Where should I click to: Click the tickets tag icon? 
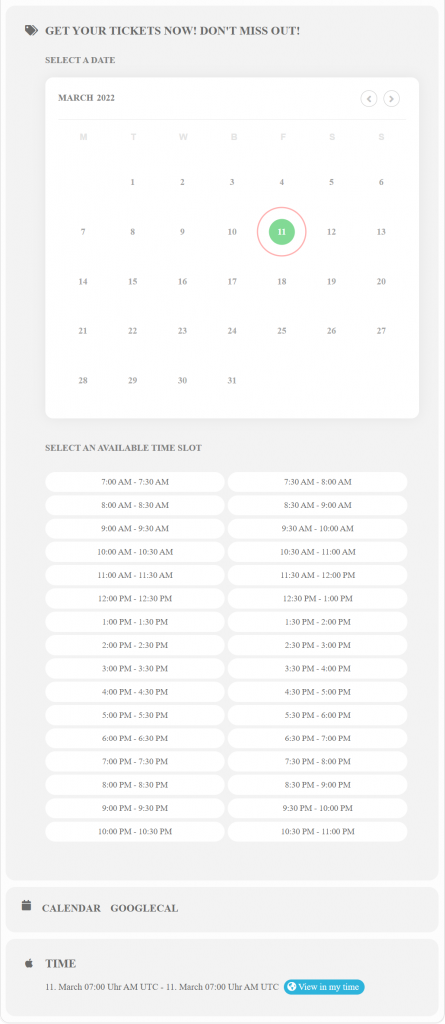(31, 30)
